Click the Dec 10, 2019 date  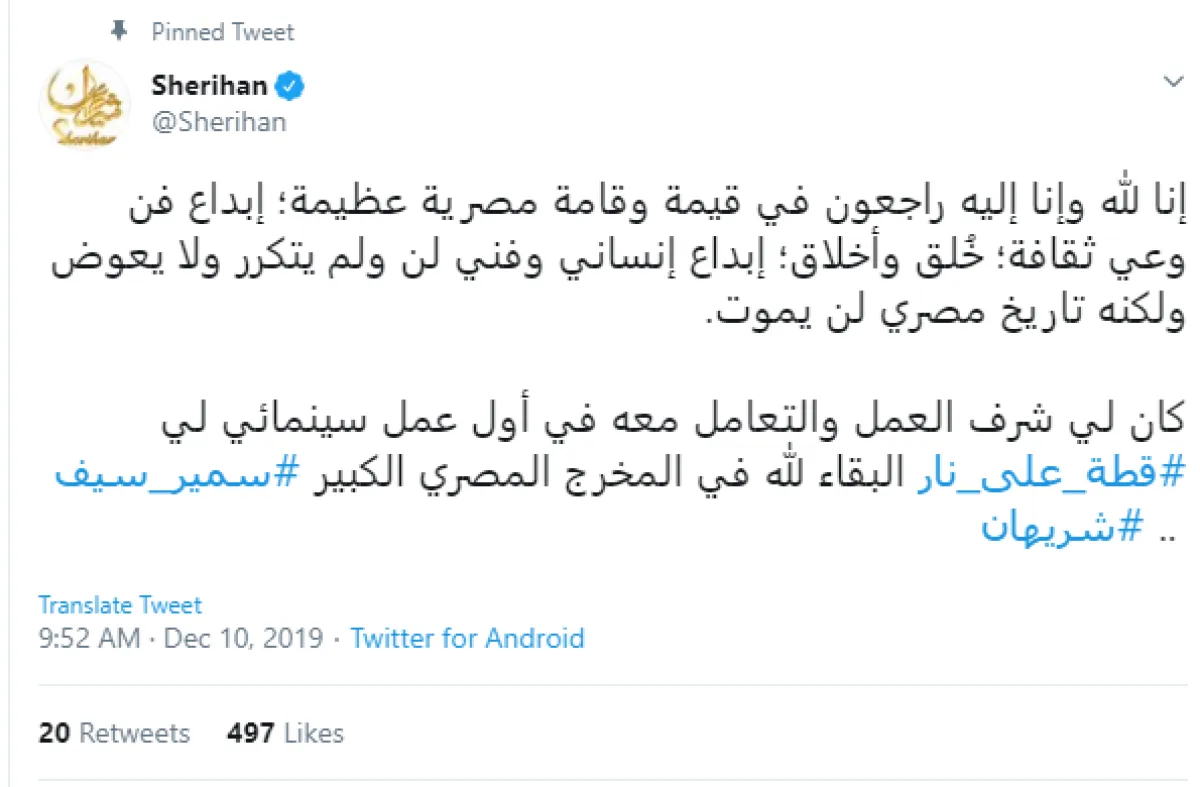point(243,638)
